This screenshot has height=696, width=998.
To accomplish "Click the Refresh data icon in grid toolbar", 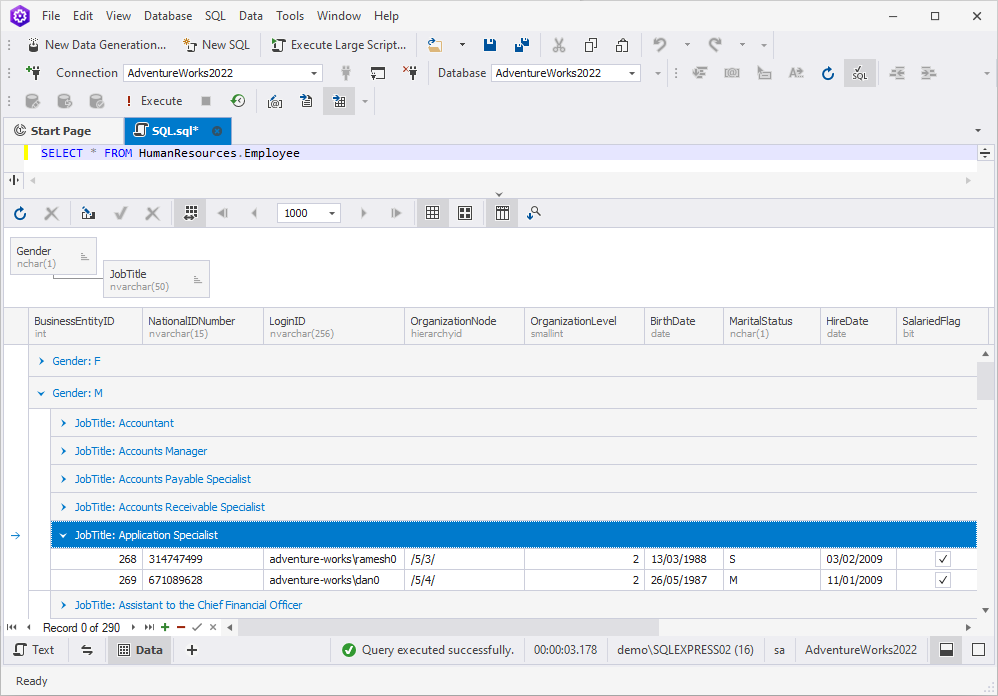I will point(20,213).
